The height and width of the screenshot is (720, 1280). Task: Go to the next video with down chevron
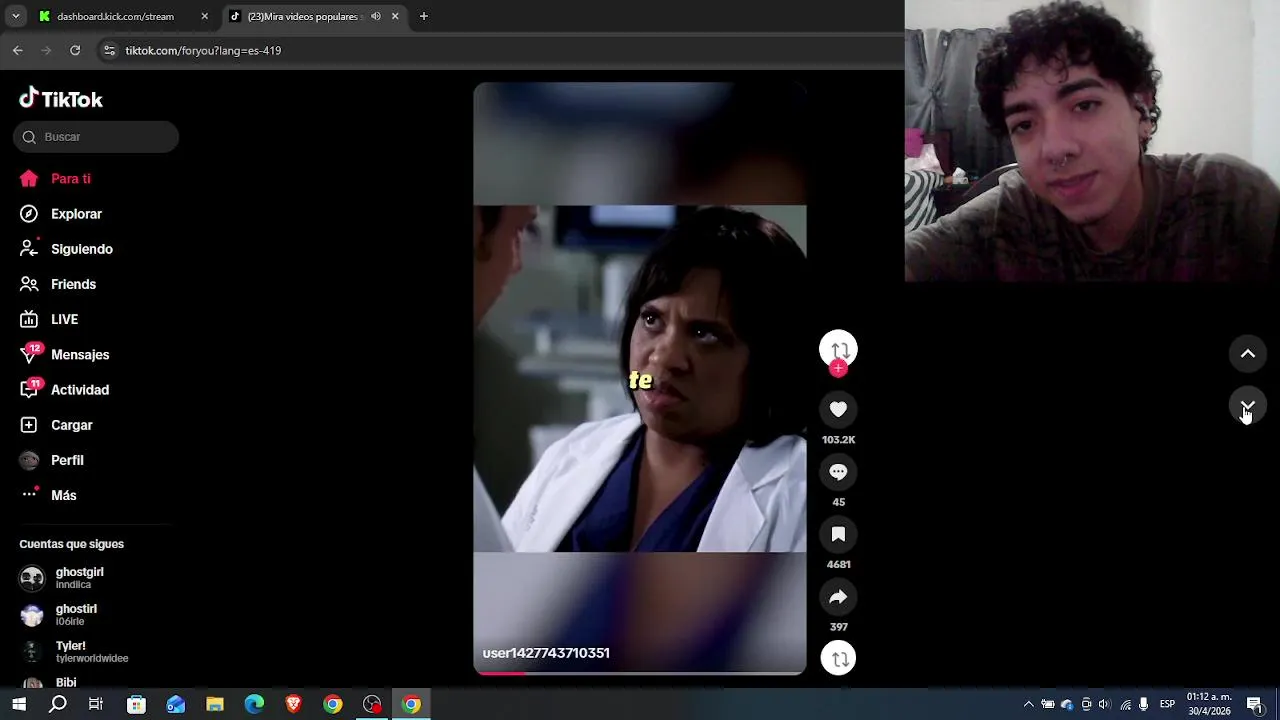click(1248, 406)
